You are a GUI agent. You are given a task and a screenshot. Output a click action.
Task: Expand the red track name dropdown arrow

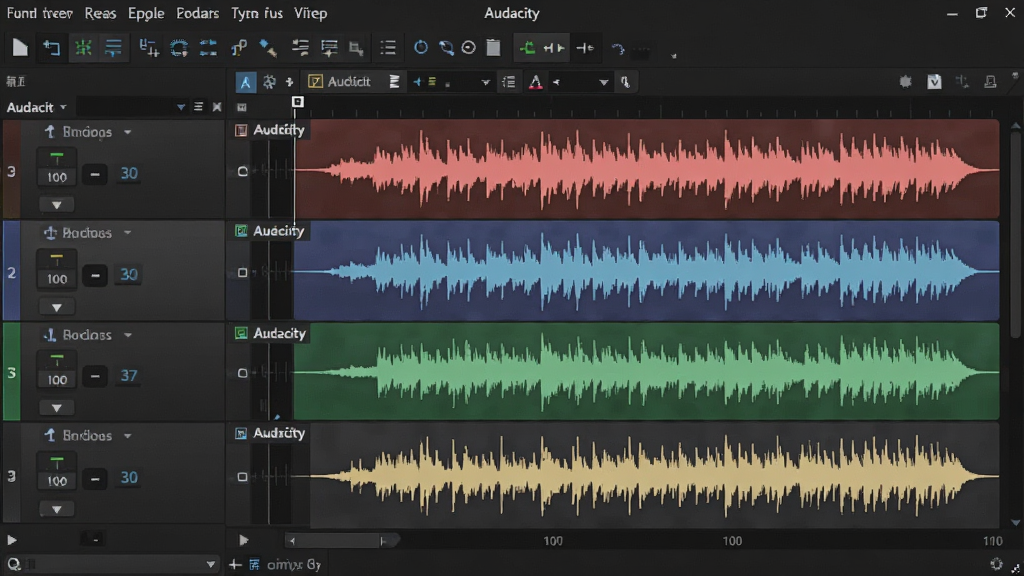coord(128,132)
